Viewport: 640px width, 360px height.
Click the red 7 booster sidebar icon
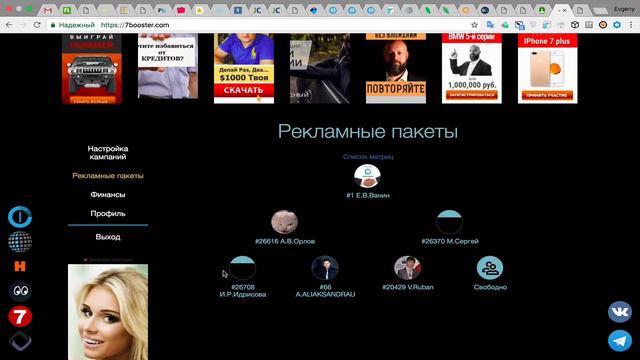tap(20, 316)
